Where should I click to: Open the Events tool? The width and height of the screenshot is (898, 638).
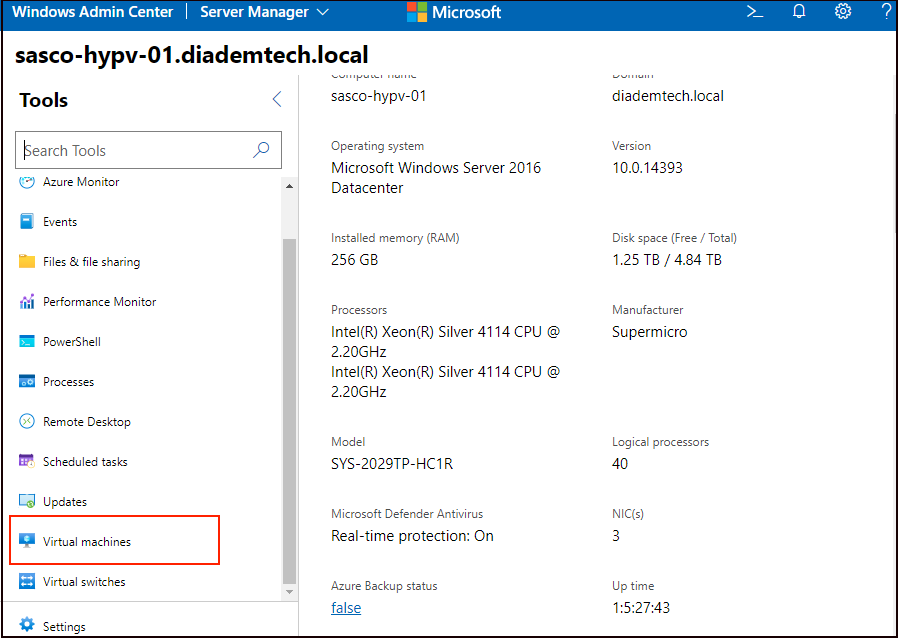tap(60, 222)
